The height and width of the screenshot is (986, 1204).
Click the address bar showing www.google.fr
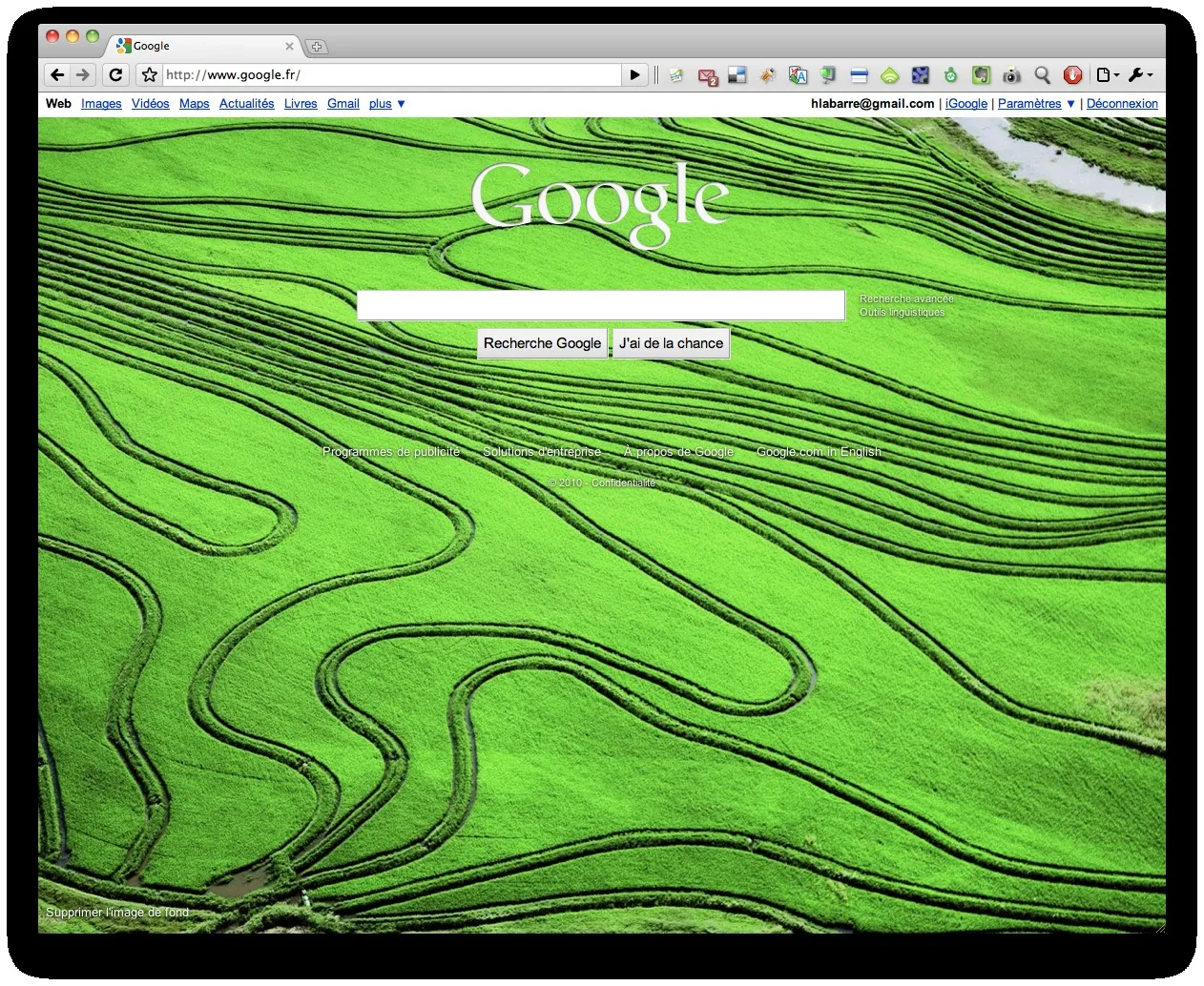point(391,74)
